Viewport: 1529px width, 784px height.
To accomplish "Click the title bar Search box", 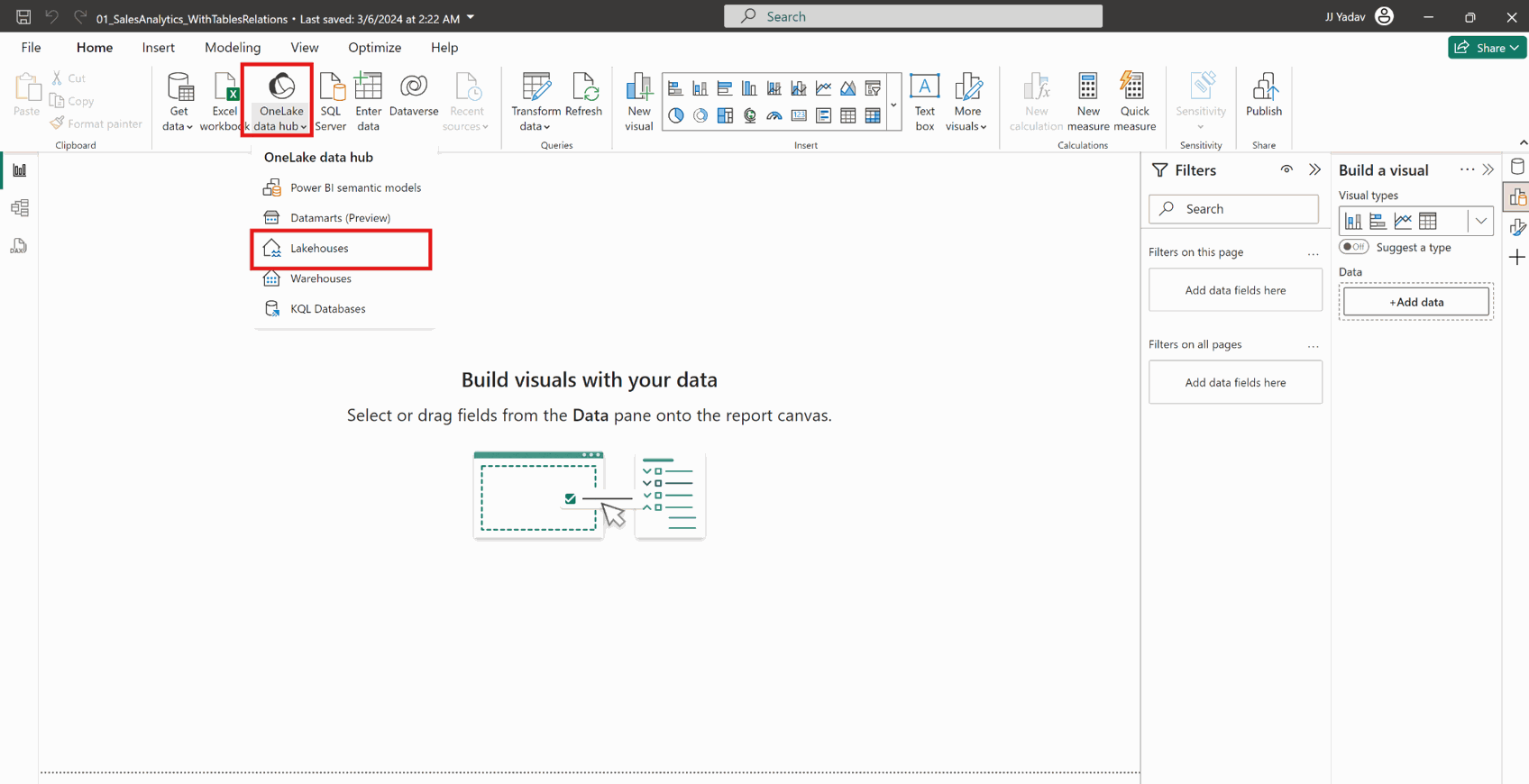I will (x=912, y=16).
